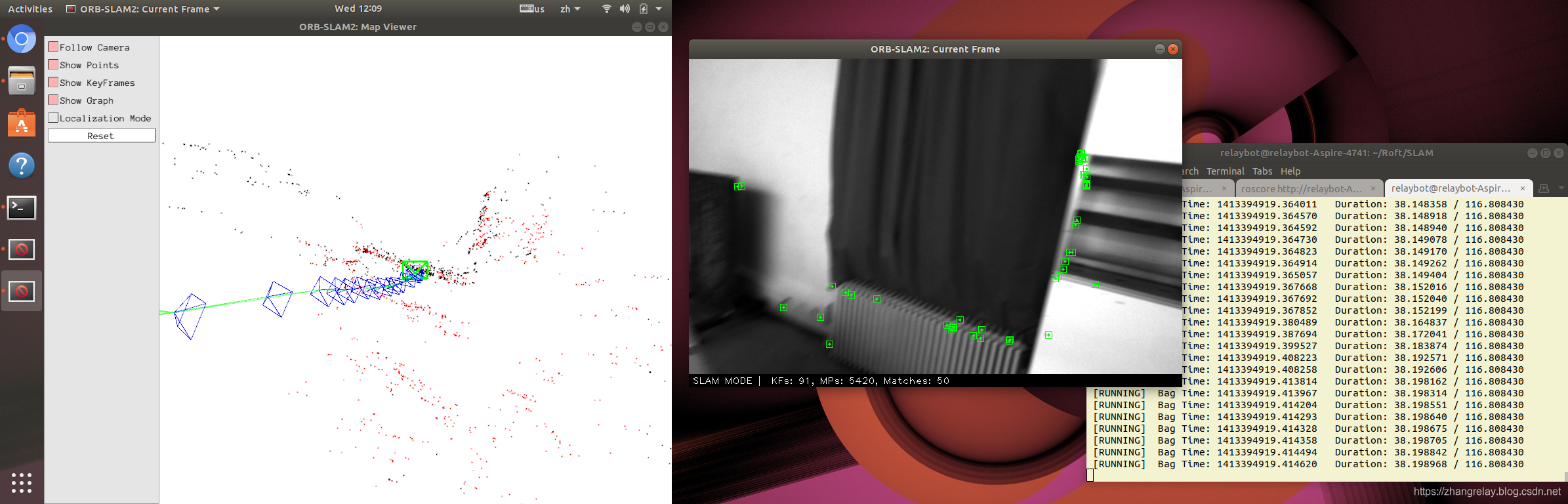Click terminal line with Time 1413394919.380489
This screenshot has height=504, width=1568.
tap(1353, 322)
